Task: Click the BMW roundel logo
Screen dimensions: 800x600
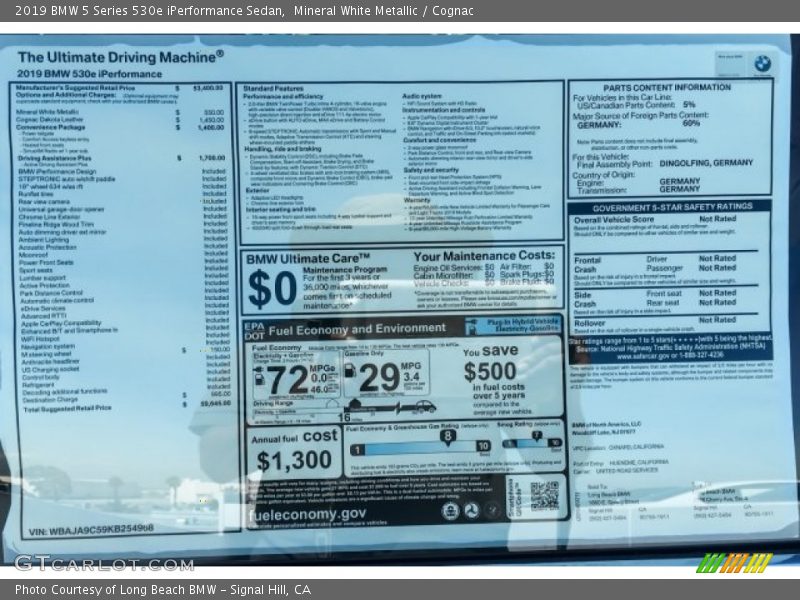Action: point(762,64)
